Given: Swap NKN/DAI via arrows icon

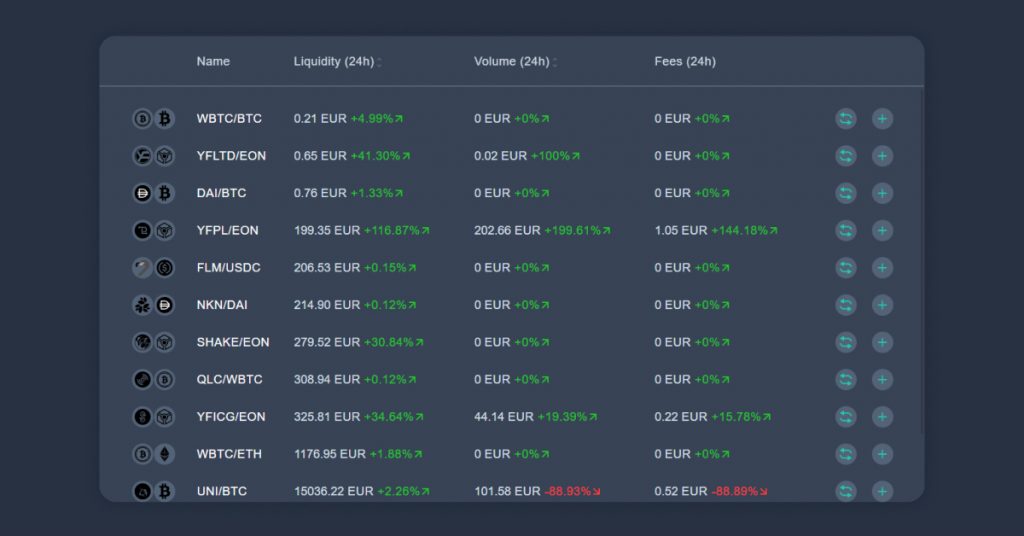Looking at the screenshot, I should (846, 305).
